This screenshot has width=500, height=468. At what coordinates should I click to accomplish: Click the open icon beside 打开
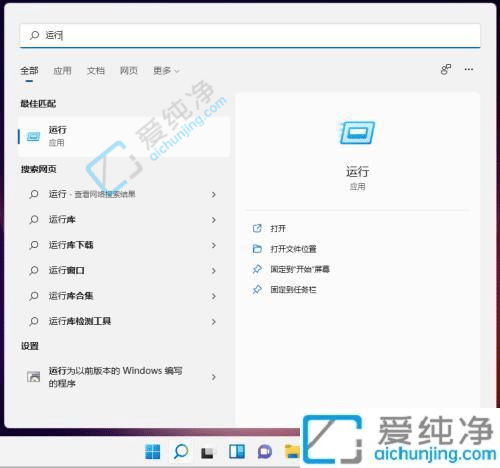click(x=257, y=228)
